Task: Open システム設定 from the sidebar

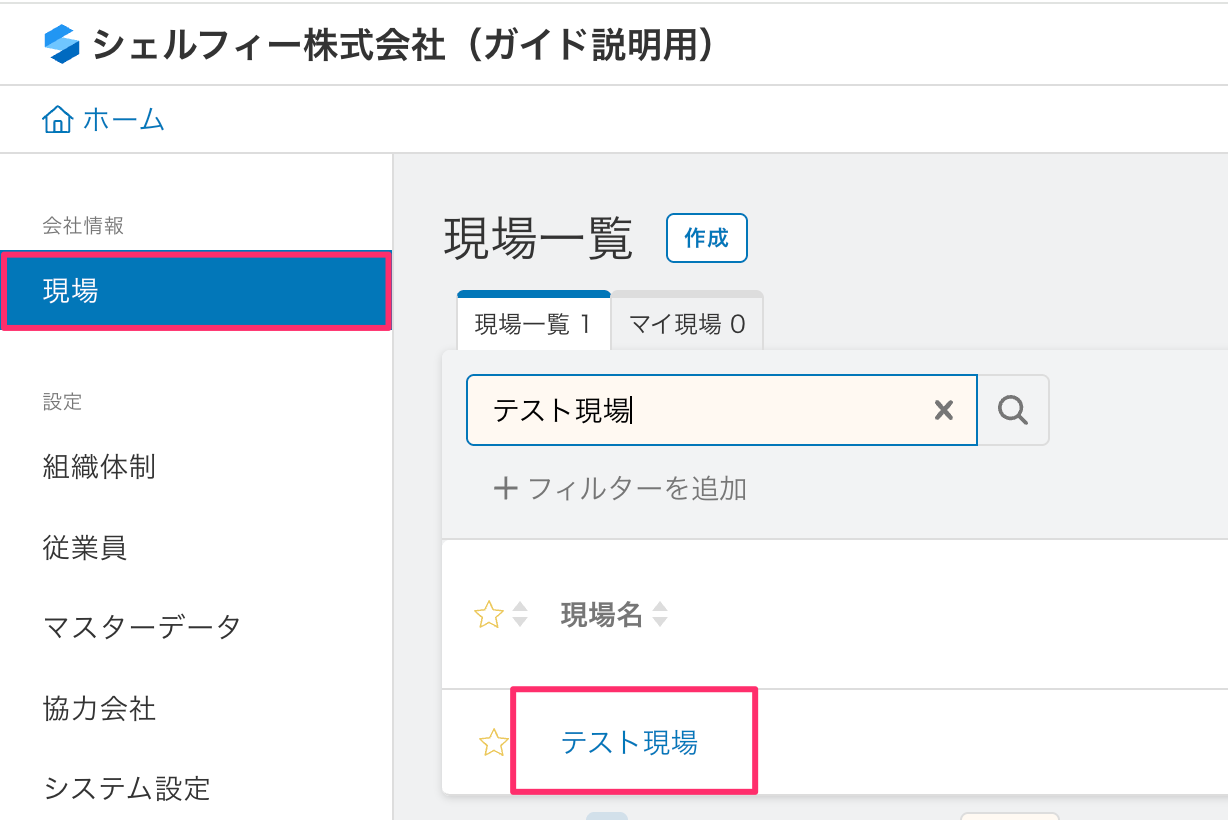Action: [127, 789]
